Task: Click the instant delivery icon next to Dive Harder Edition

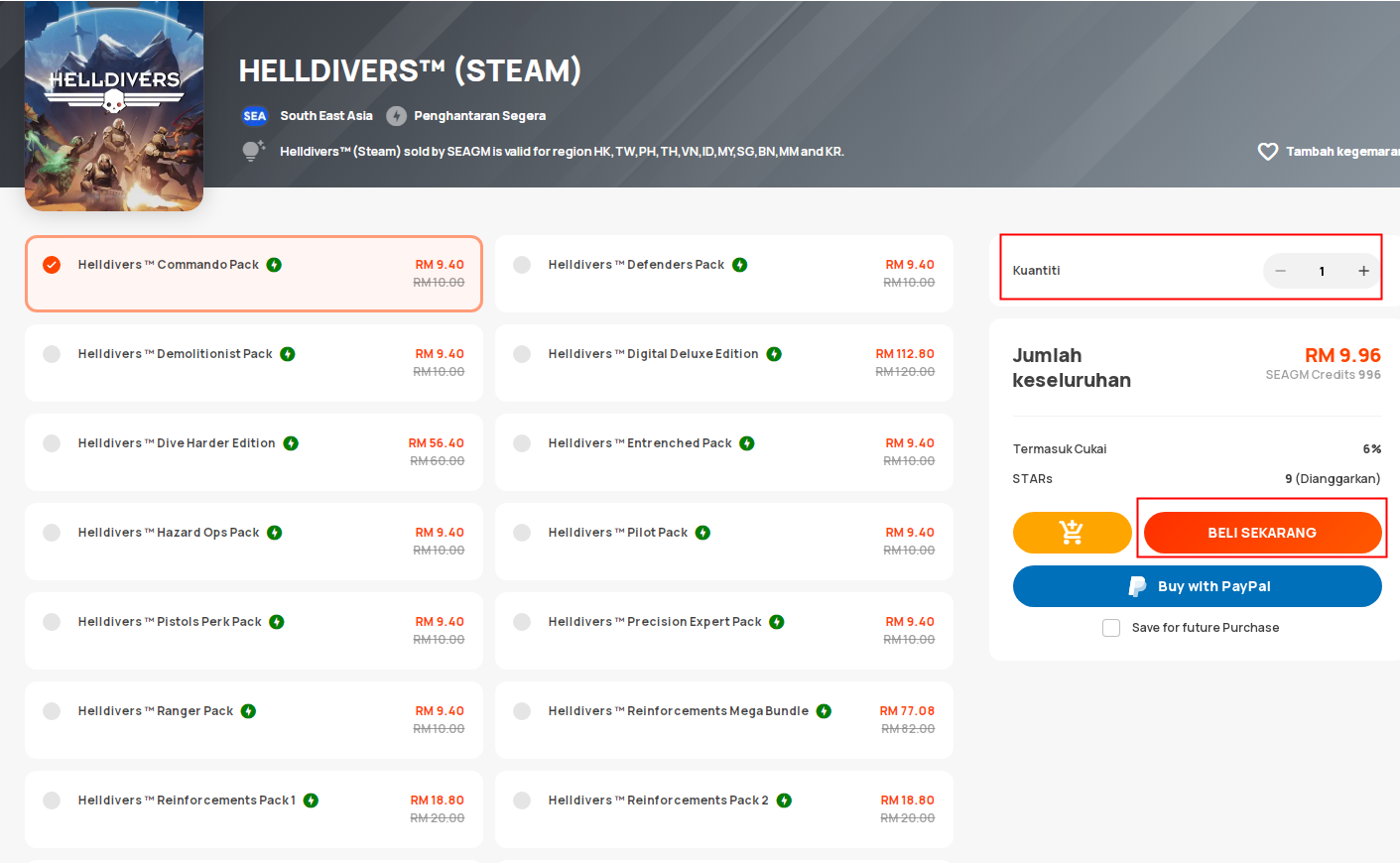Action: pos(291,443)
